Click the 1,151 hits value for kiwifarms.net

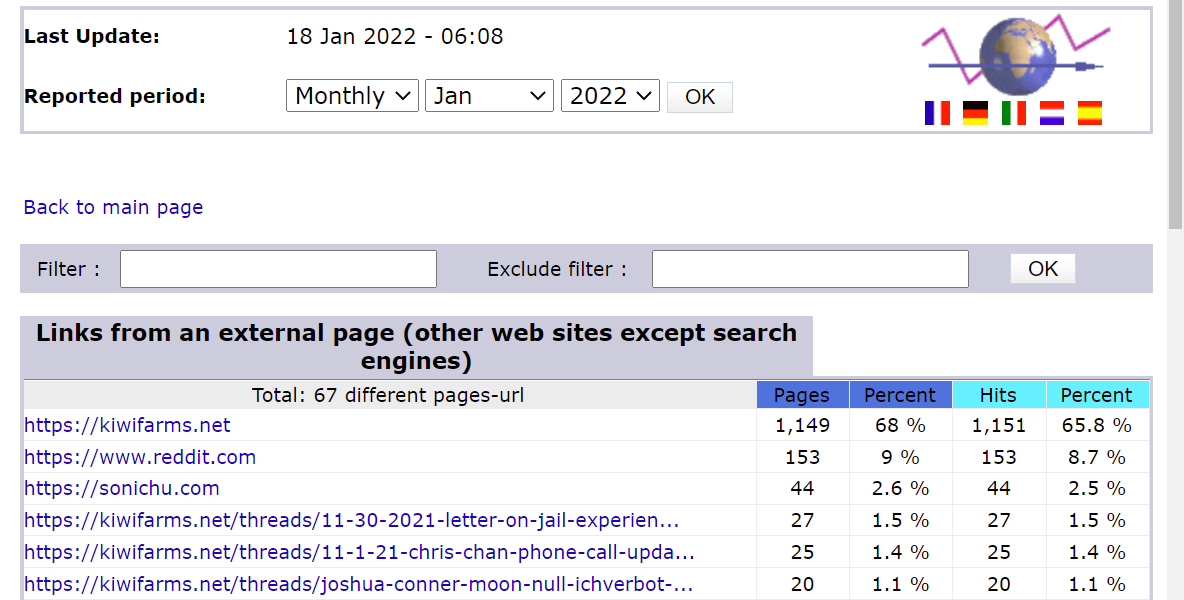click(998, 426)
